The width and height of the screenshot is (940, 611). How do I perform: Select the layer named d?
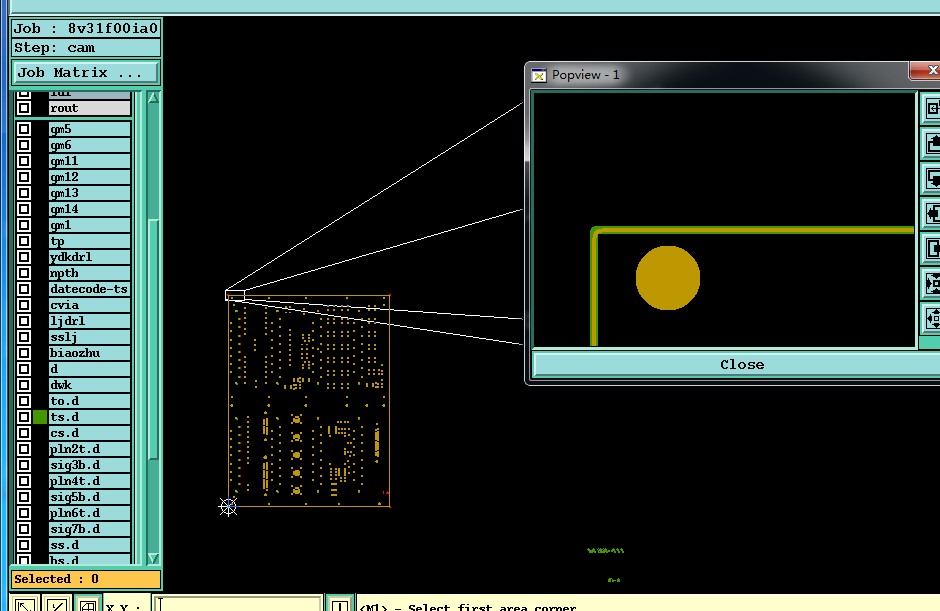pyautogui.click(x=89, y=369)
